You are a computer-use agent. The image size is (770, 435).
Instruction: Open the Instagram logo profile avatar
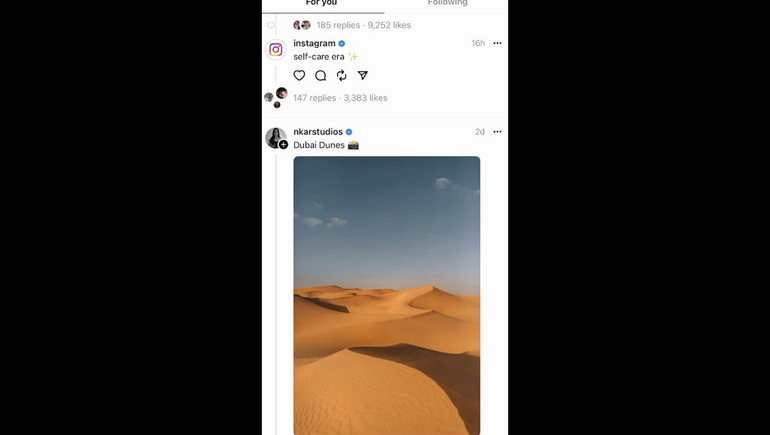click(x=276, y=50)
